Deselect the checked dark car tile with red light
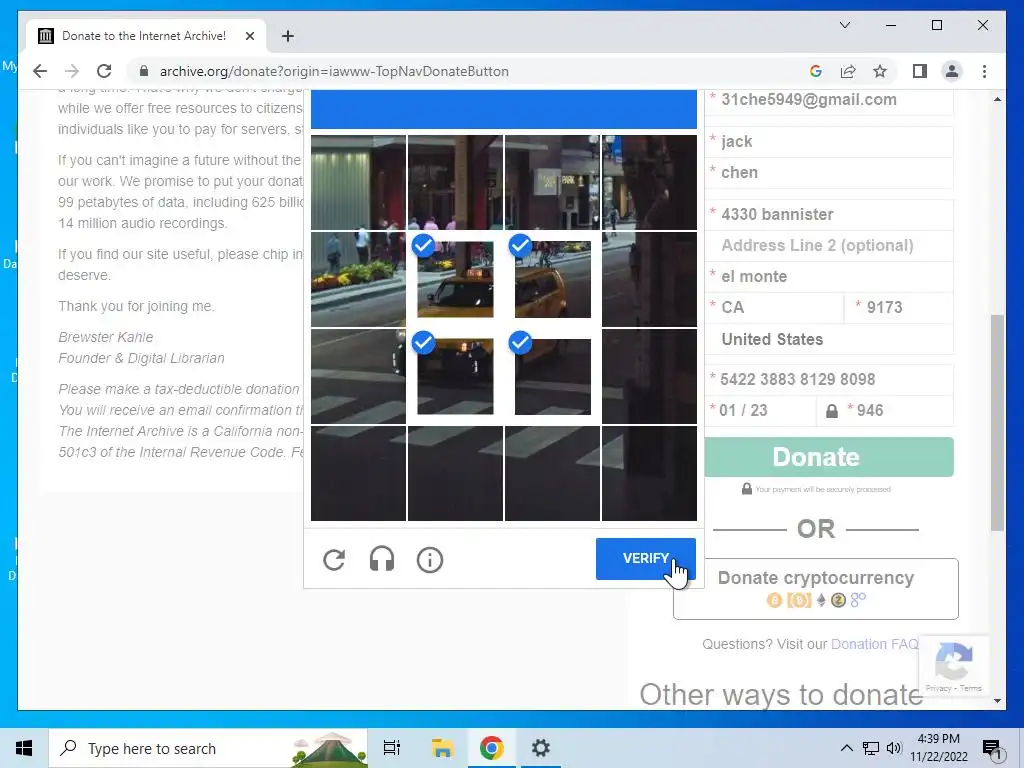This screenshot has height=768, width=1024. [455, 377]
